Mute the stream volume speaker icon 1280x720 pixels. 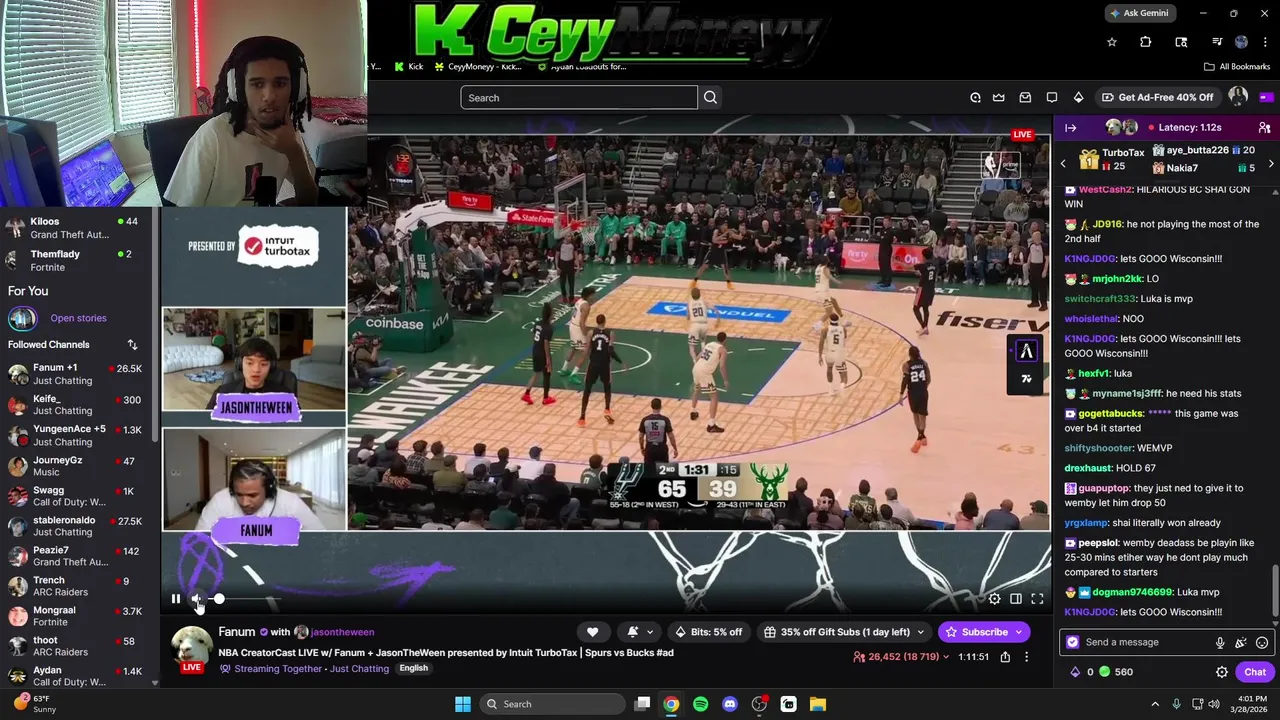point(197,599)
